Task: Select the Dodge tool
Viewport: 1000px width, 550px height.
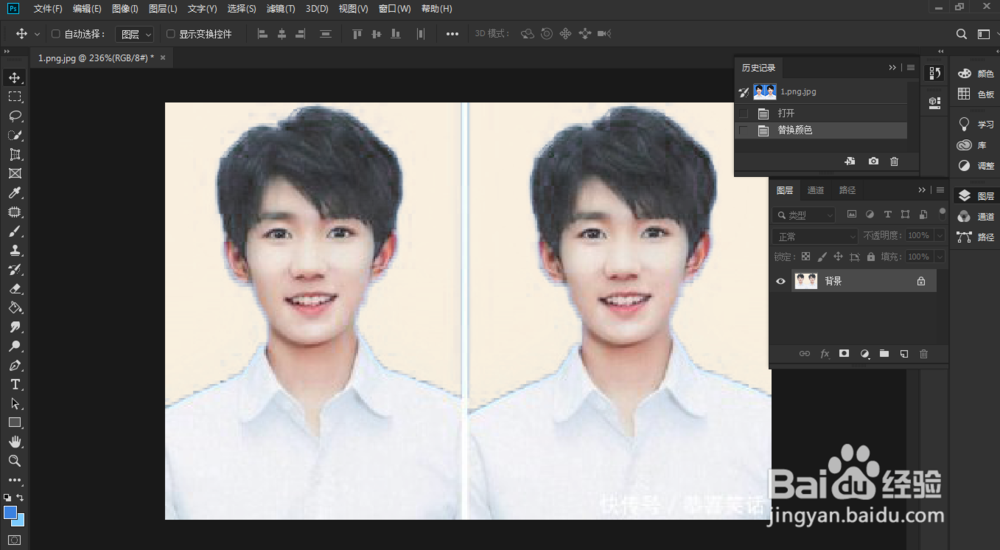Action: click(x=15, y=346)
